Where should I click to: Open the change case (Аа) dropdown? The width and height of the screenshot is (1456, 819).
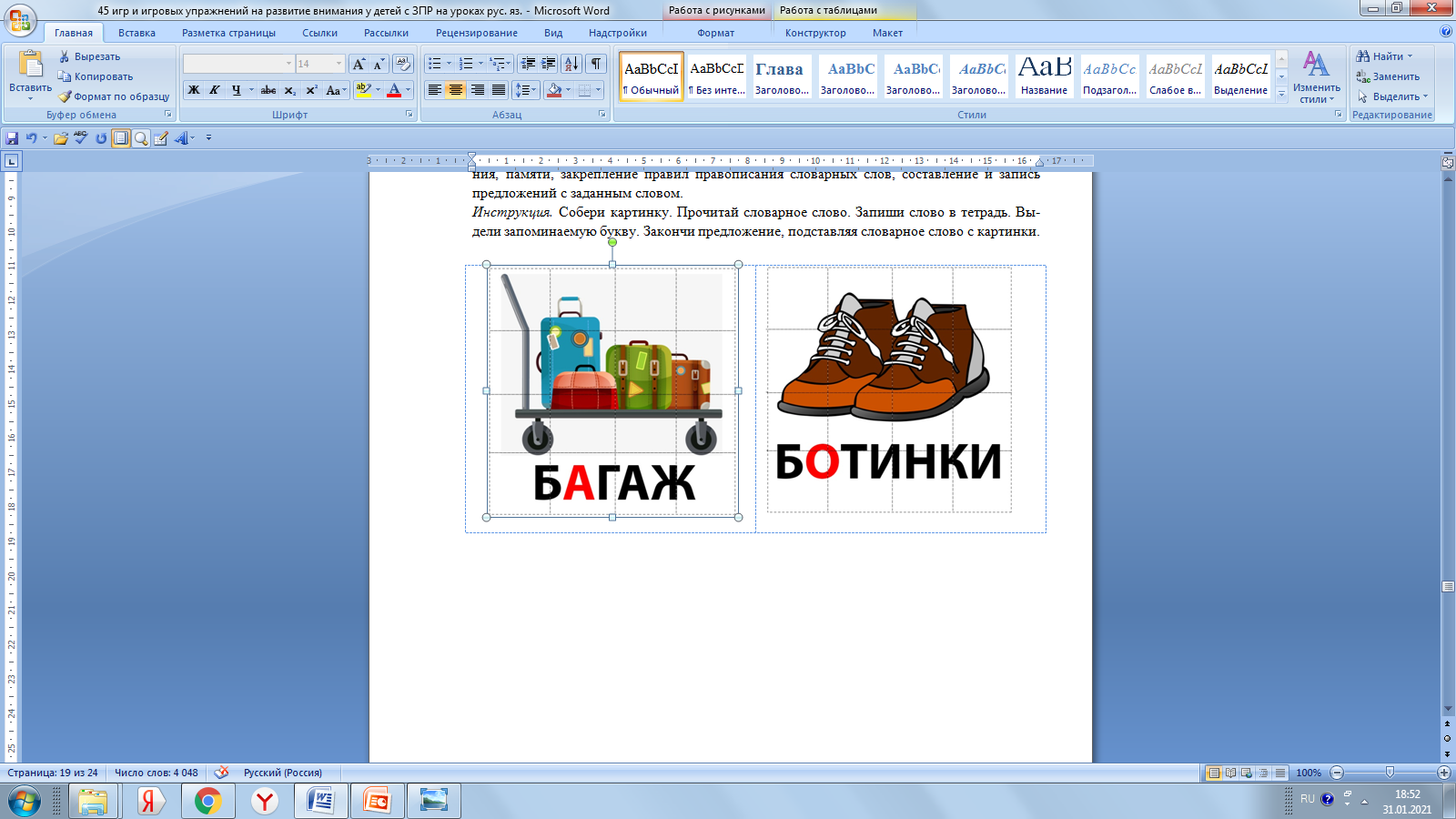(x=336, y=90)
